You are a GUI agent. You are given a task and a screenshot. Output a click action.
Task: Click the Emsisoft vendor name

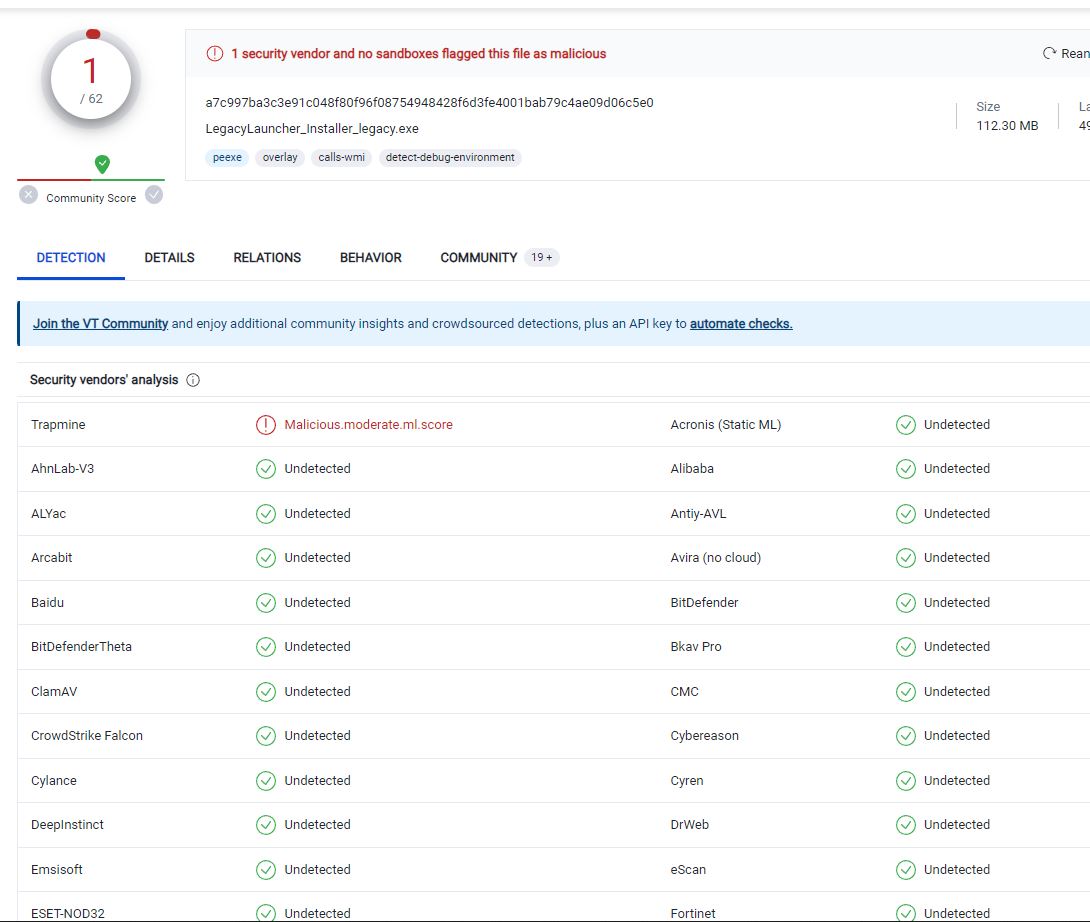coord(57,870)
